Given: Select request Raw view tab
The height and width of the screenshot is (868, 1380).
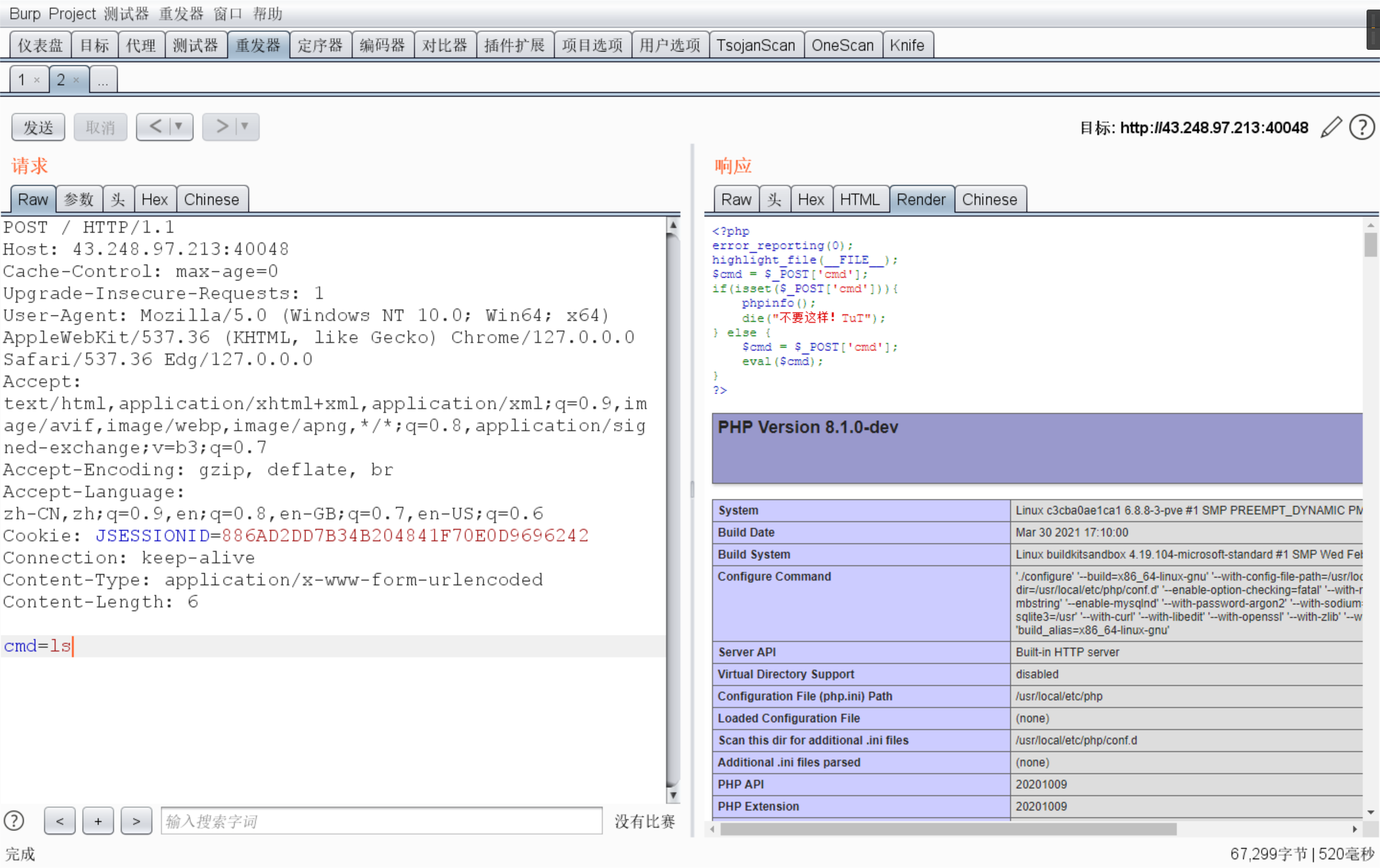Looking at the screenshot, I should click(33, 199).
